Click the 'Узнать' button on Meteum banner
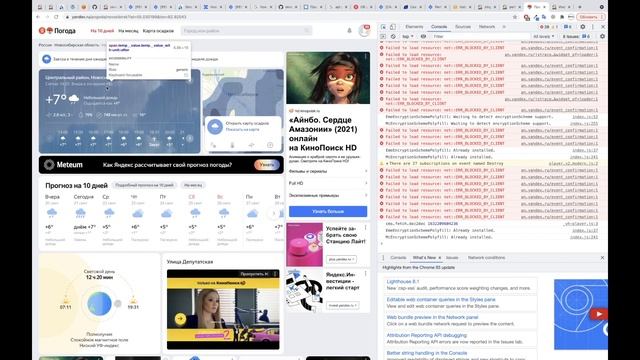The image size is (640, 360). pyautogui.click(x=267, y=165)
